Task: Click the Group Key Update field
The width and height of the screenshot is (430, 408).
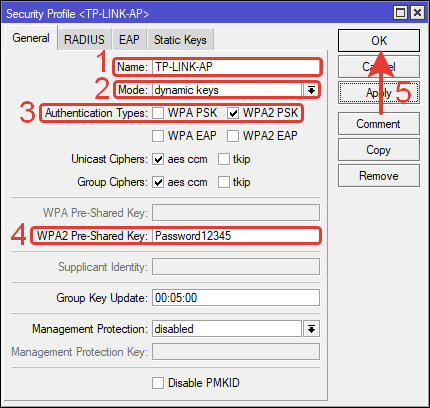Action: (236, 298)
